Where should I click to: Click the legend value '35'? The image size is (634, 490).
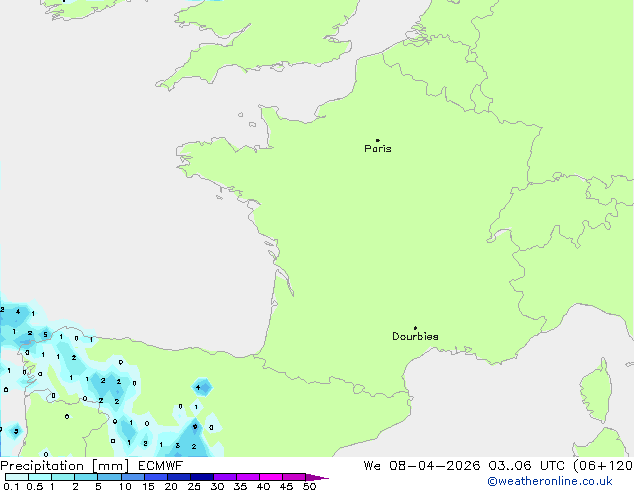coord(240,486)
